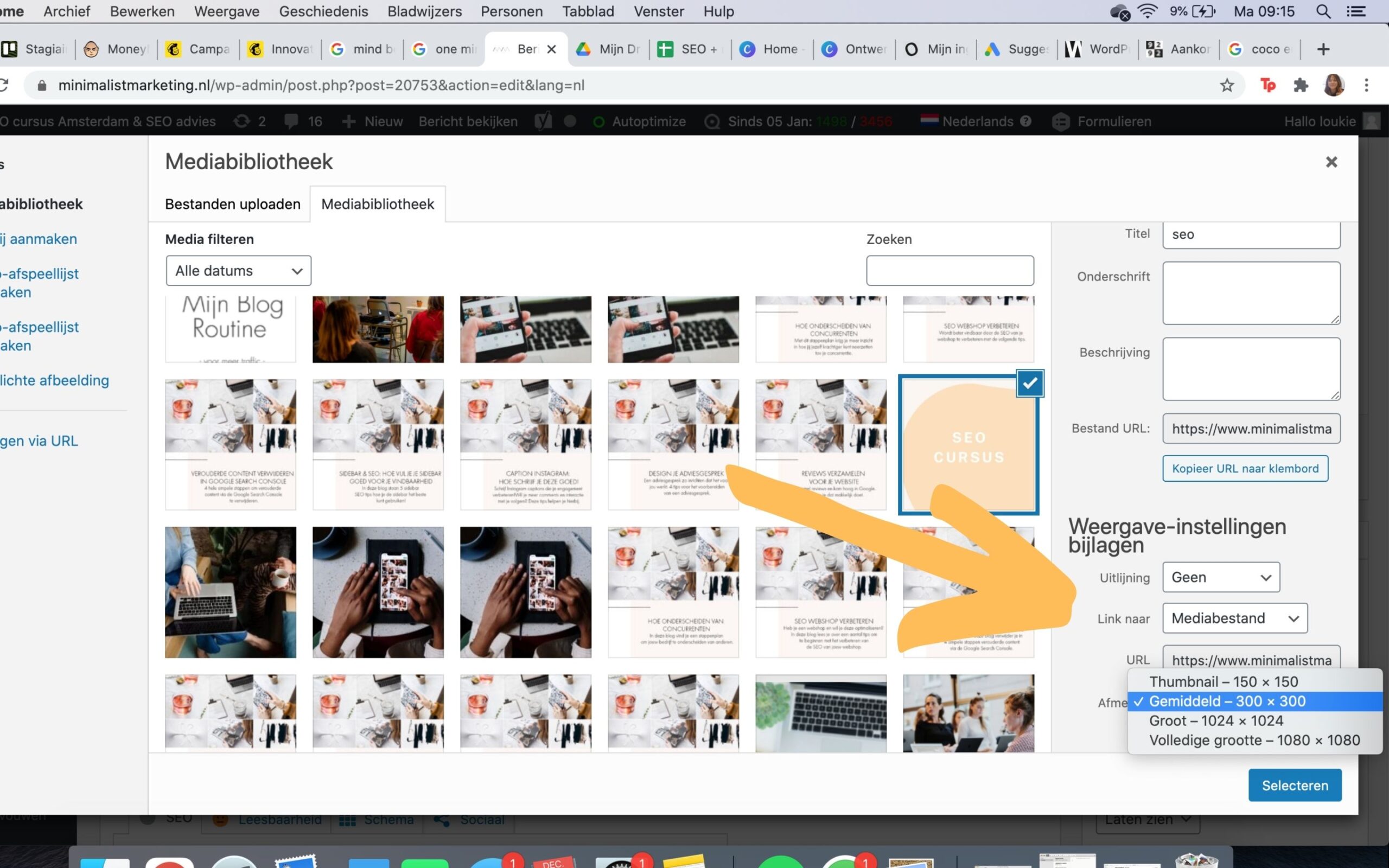Click the Yoast SEO icon in admin bar

(543, 121)
